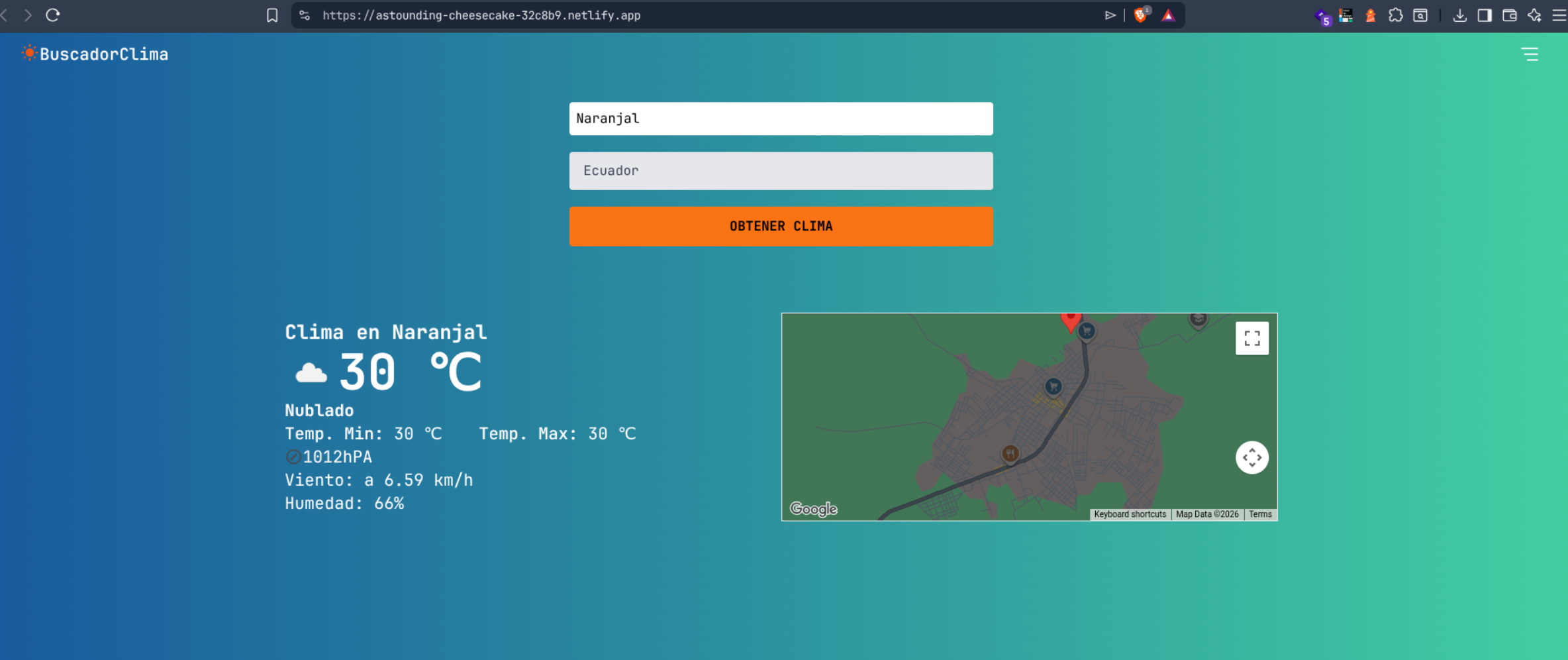Click the BuscadorClima sun logo
Screen dimensions: 1568x660
click(29, 53)
